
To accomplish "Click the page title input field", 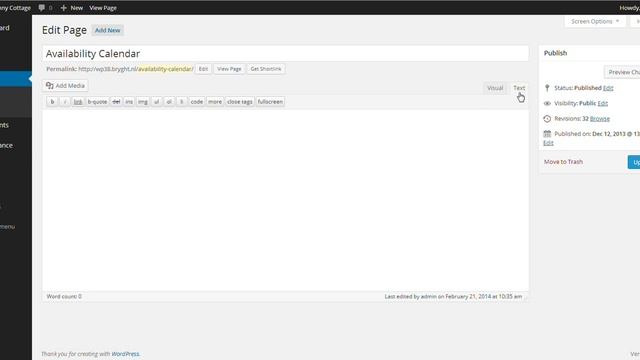I will pos(285,53).
